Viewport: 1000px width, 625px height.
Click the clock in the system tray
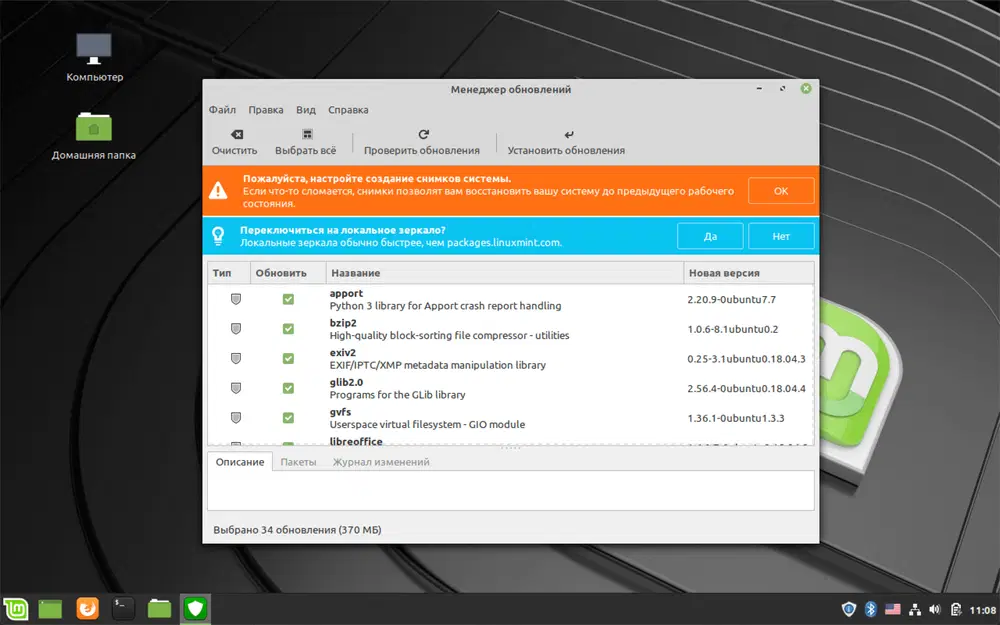click(975, 608)
